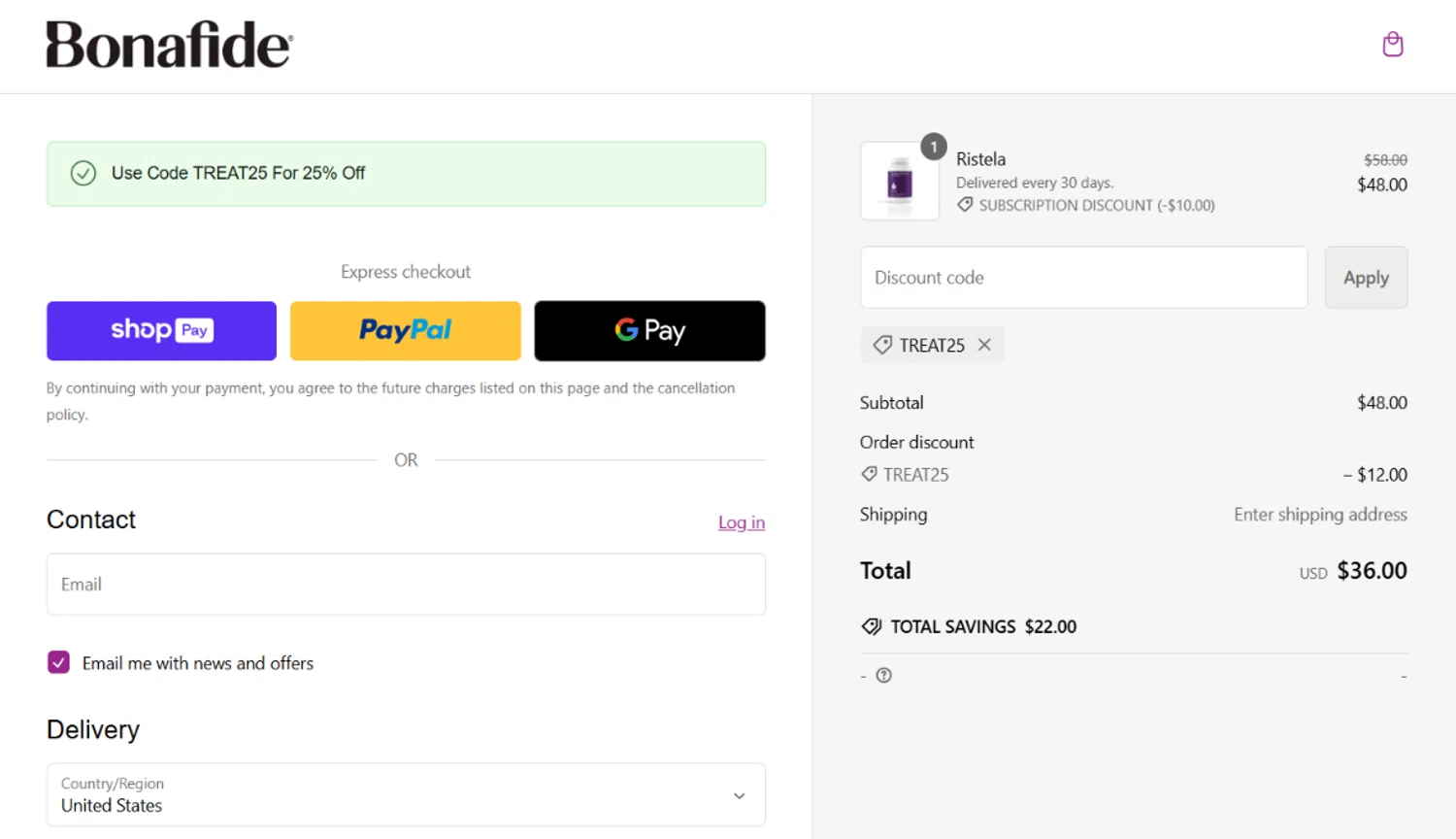Screen dimensions: 1456x839
Task: Remove the TREAT25 discount code tag
Action: (984, 345)
